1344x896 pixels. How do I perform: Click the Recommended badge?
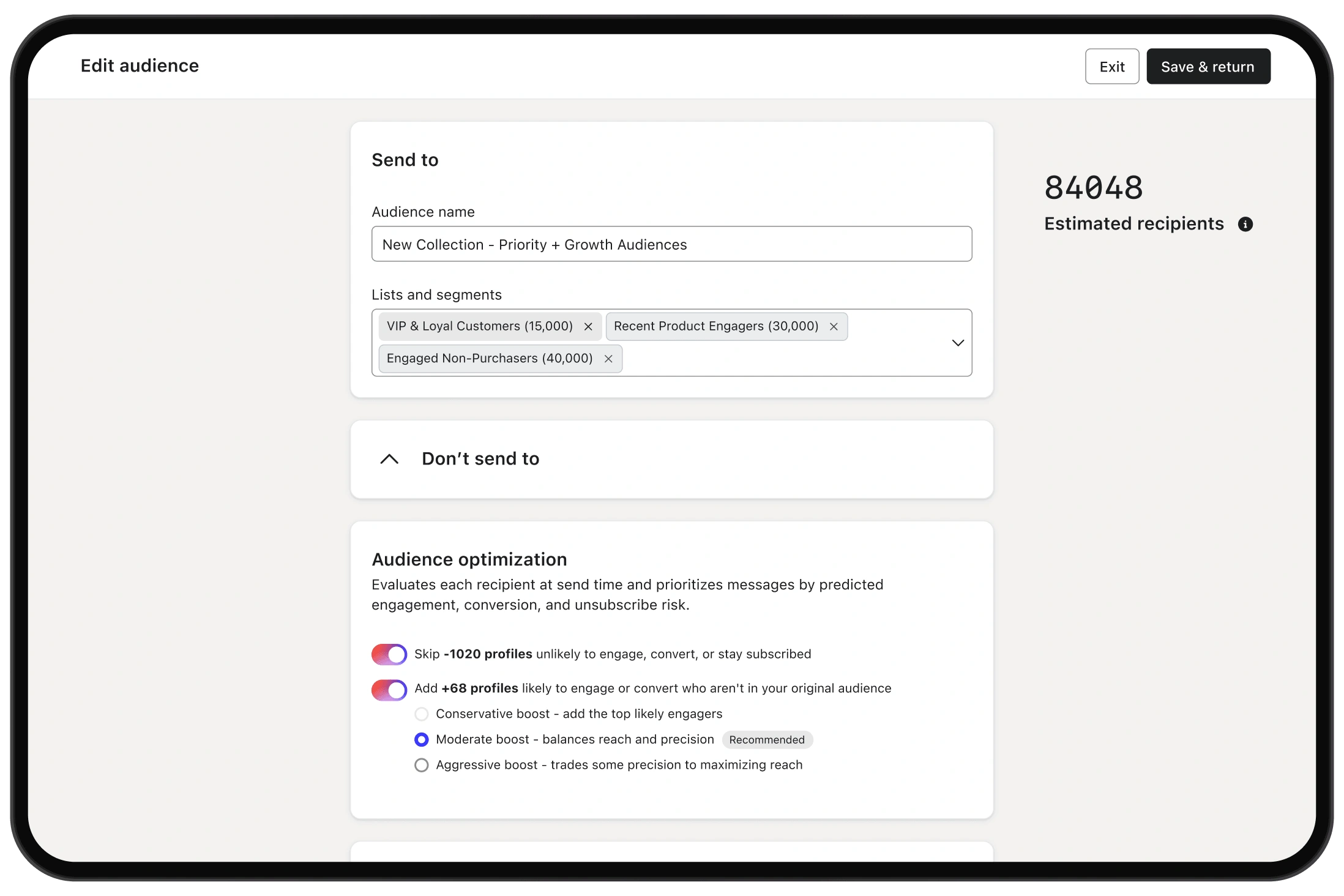pyautogui.click(x=767, y=739)
